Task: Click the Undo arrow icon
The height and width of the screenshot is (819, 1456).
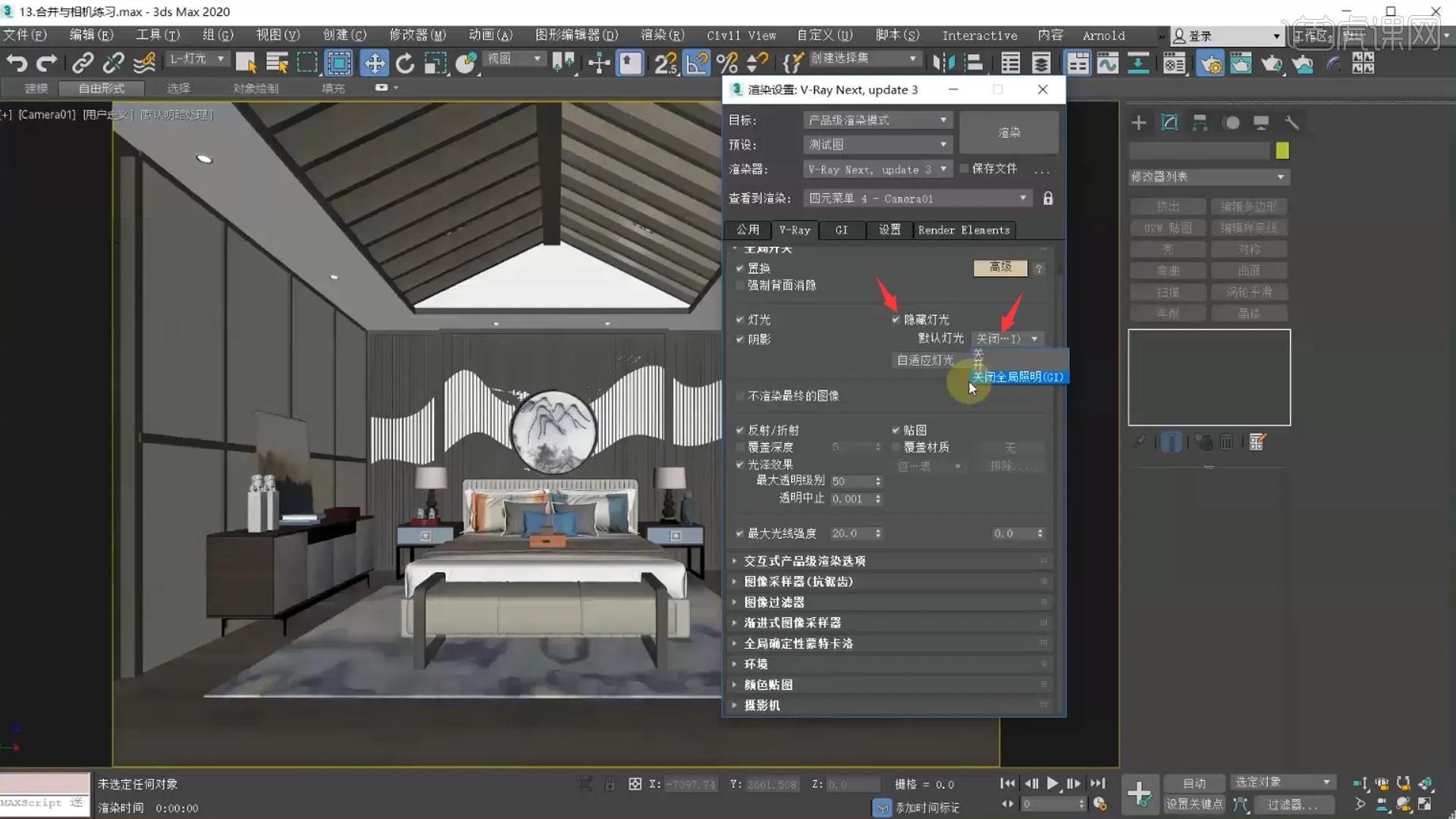Action: coord(17,64)
